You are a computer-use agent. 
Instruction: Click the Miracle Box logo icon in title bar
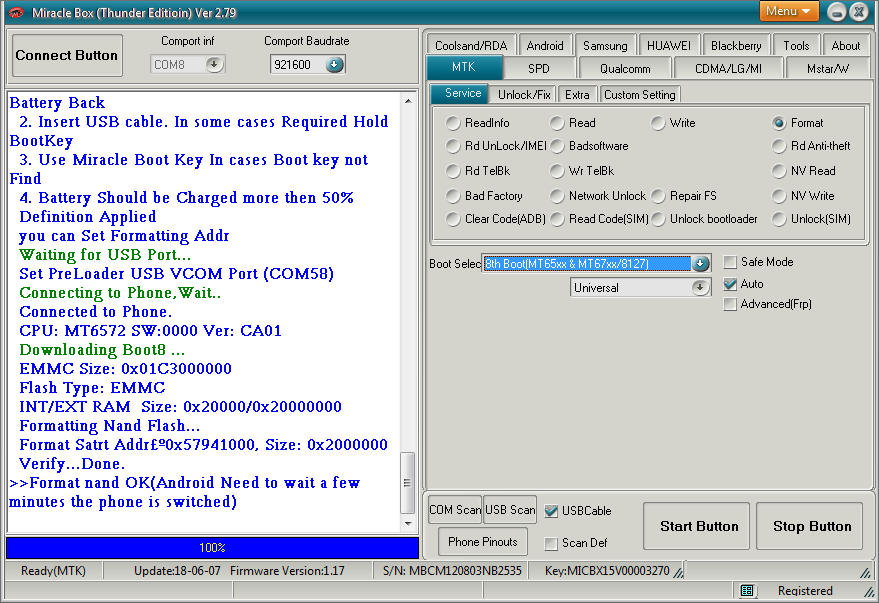pos(16,12)
